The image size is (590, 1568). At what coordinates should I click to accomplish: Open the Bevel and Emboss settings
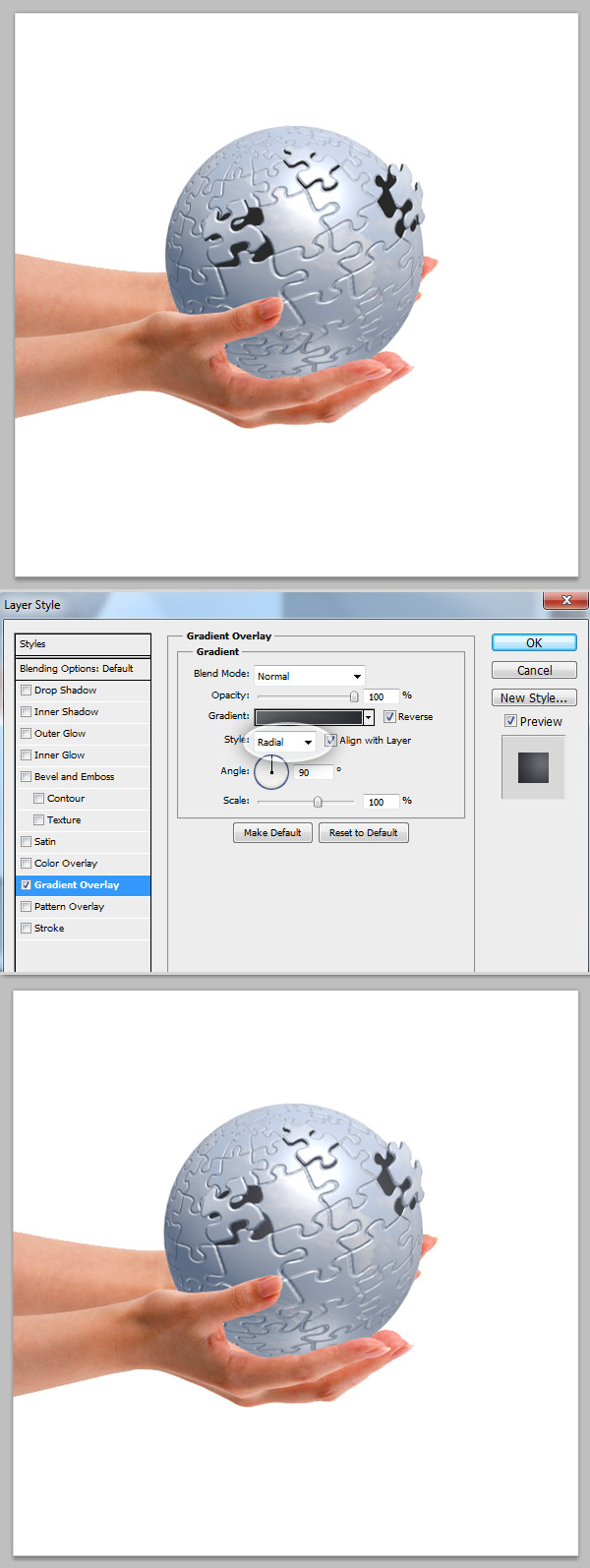click(75, 777)
